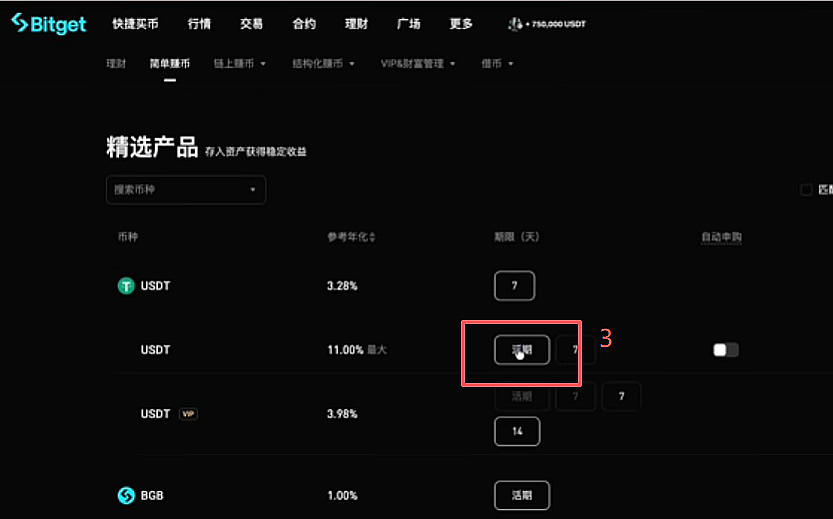833x519 pixels.
Task: Expand the 结构化赚币 submenu
Action: (x=323, y=64)
